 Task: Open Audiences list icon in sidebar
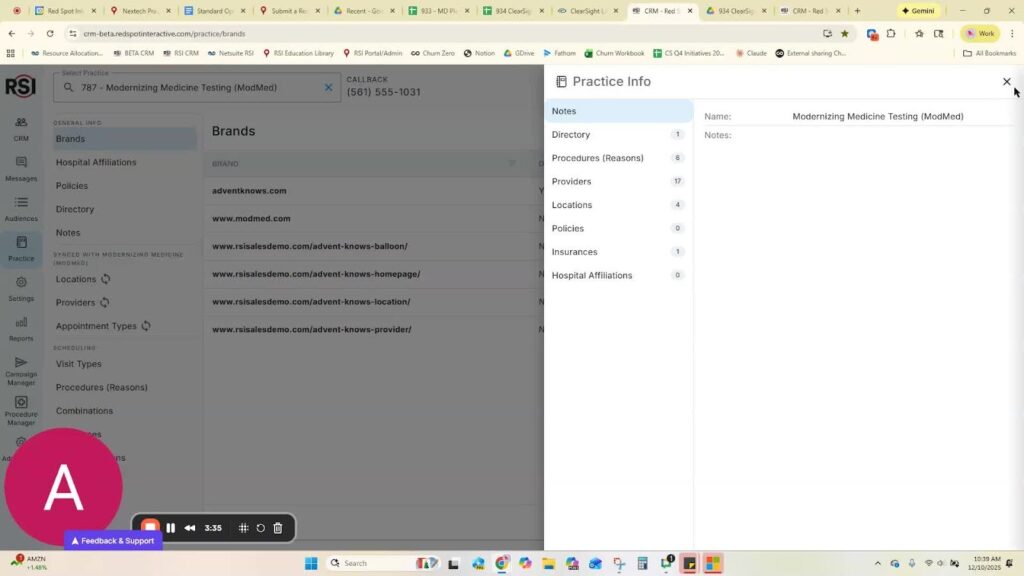pyautogui.click(x=21, y=204)
